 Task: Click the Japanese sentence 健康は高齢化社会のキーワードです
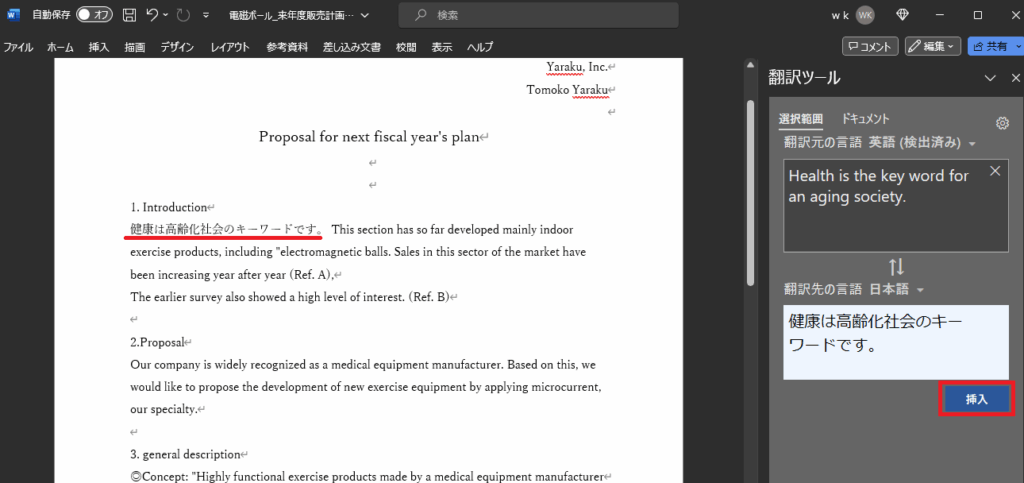point(225,230)
